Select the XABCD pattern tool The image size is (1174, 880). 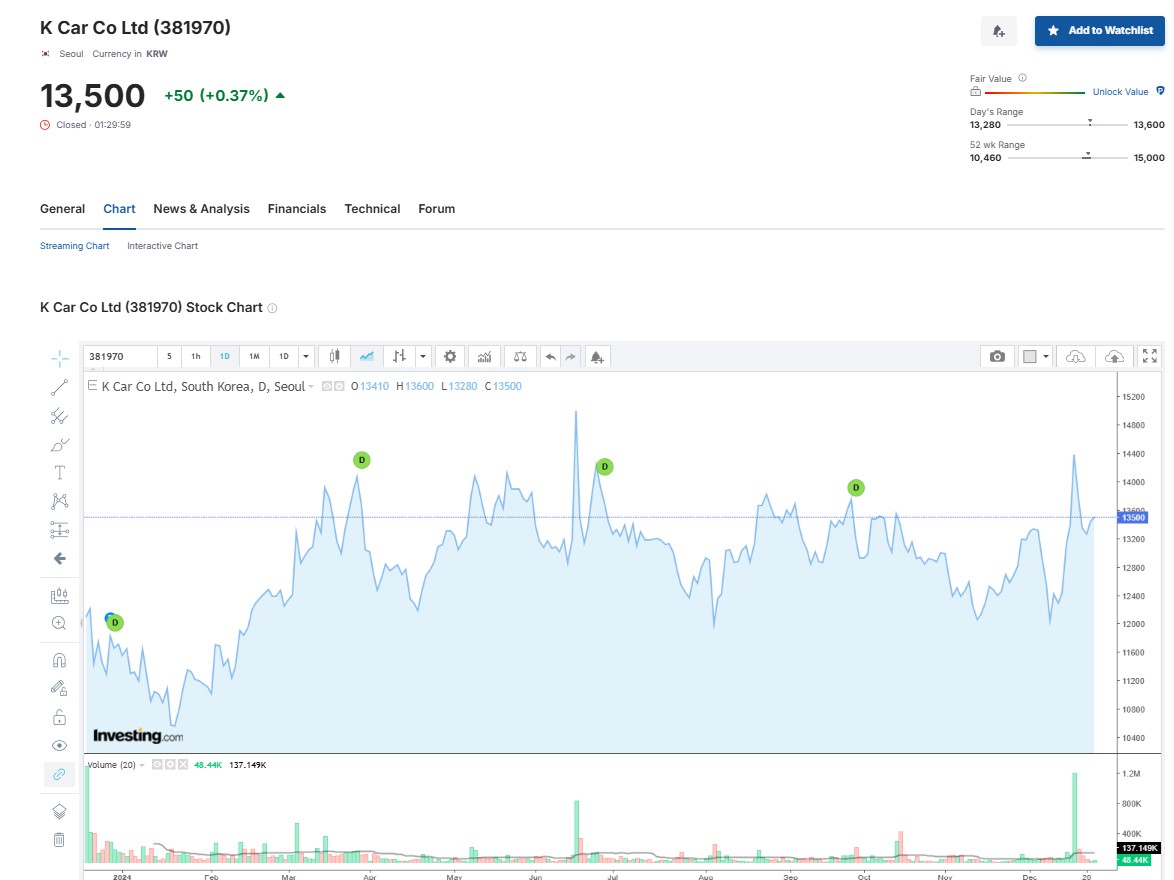coord(59,501)
